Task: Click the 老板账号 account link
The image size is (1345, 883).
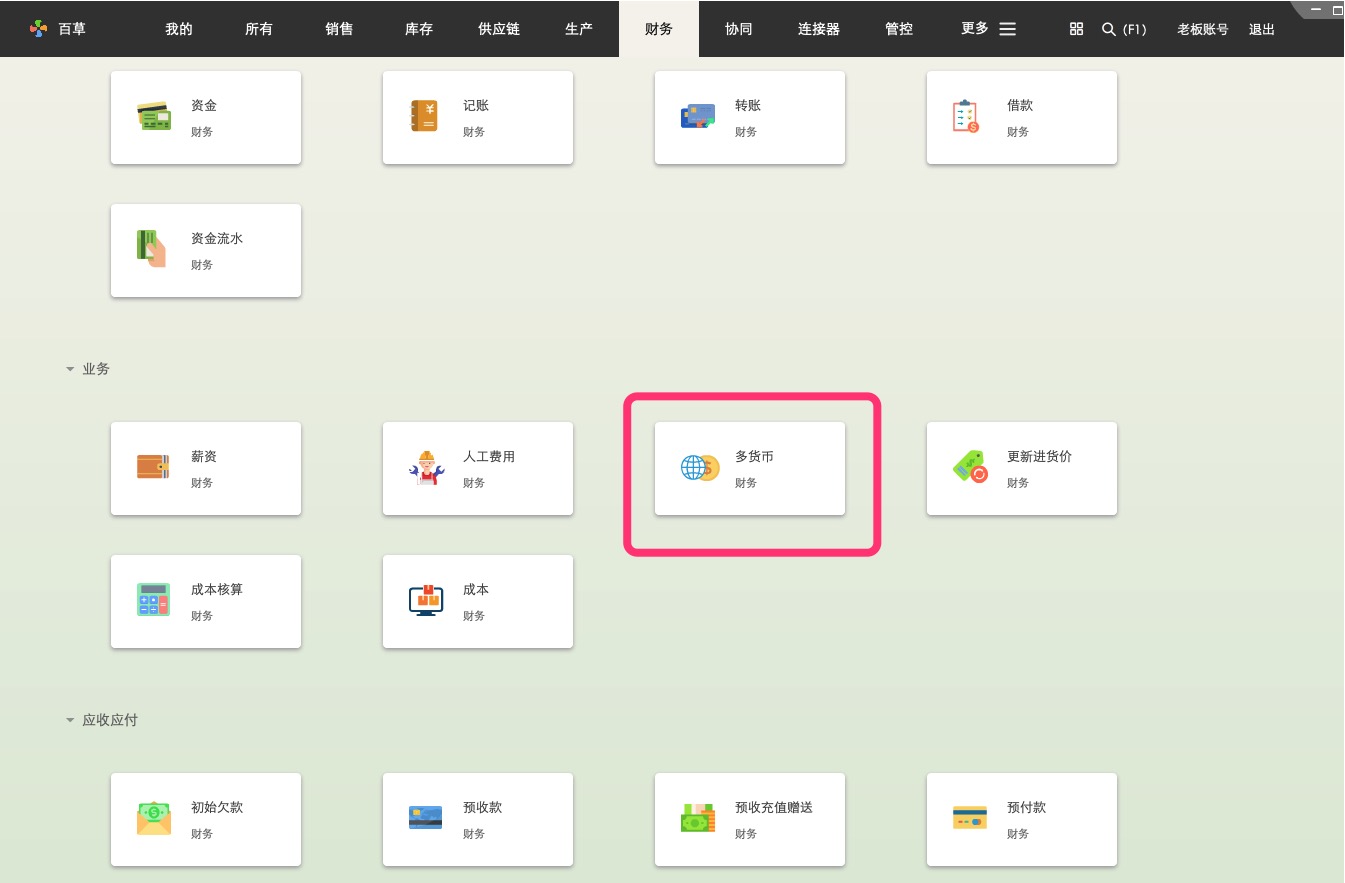Action: 1203,29
